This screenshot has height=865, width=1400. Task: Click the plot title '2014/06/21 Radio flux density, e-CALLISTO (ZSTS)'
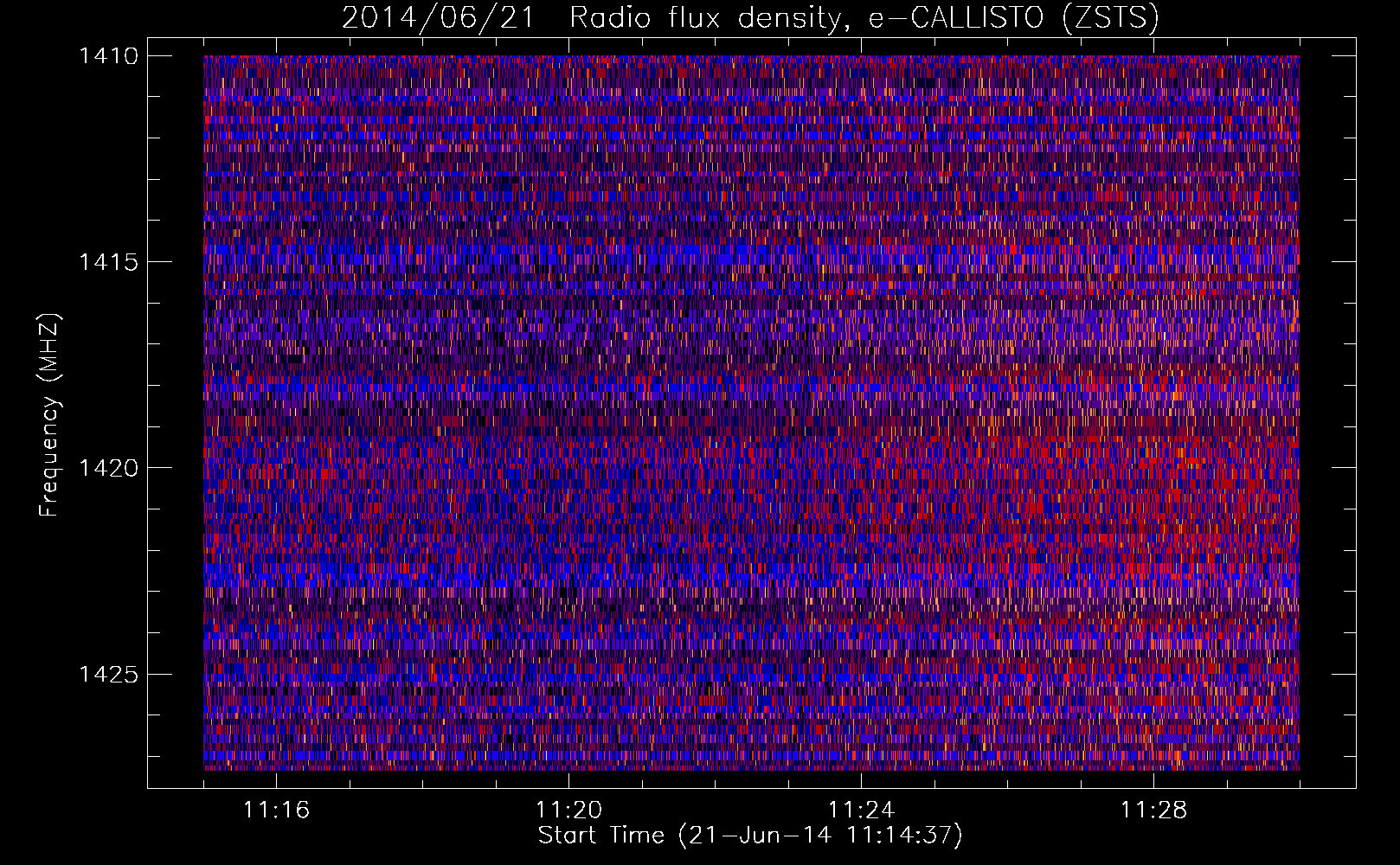[750, 17]
